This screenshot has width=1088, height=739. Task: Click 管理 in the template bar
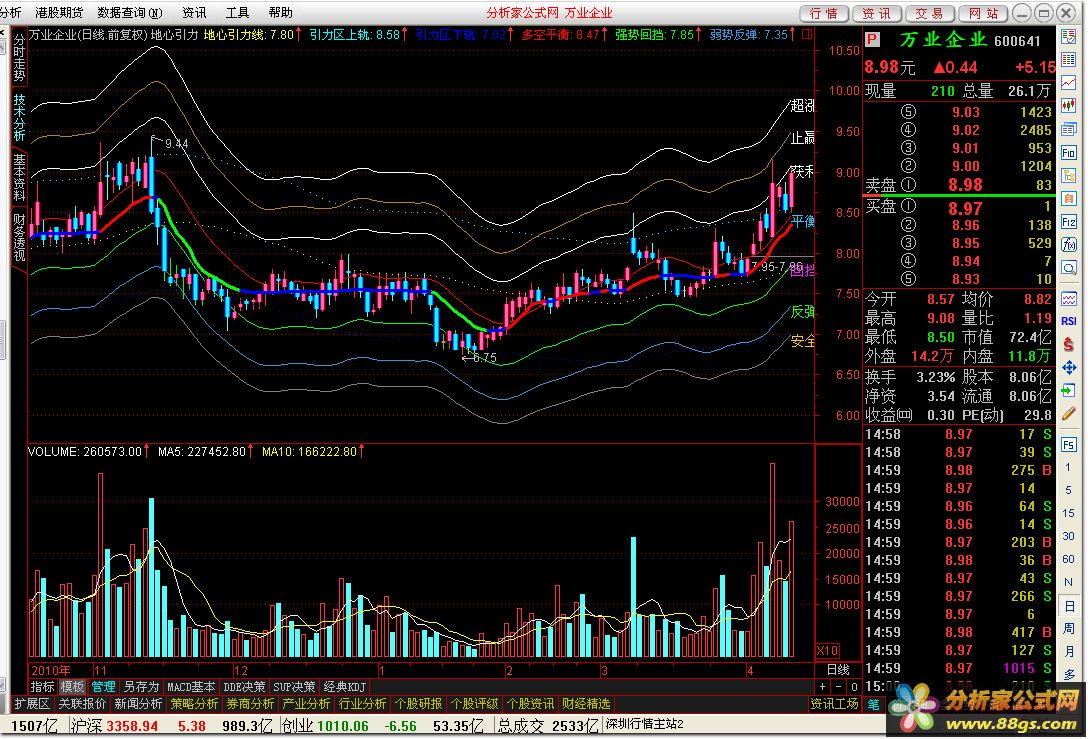pyautogui.click(x=103, y=687)
